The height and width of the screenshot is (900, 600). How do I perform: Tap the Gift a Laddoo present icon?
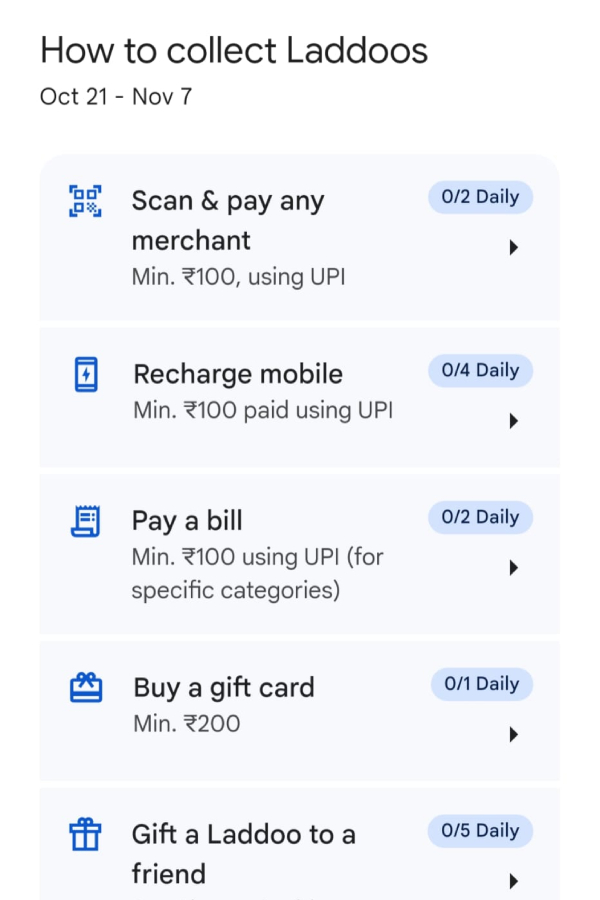point(84,834)
